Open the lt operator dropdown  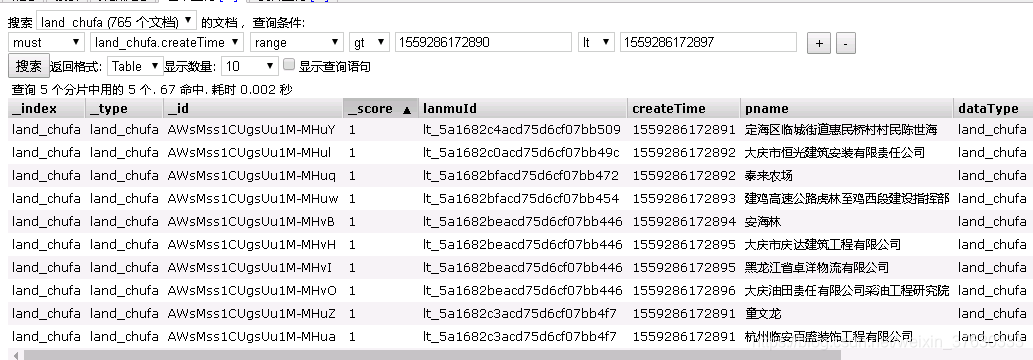(x=596, y=42)
